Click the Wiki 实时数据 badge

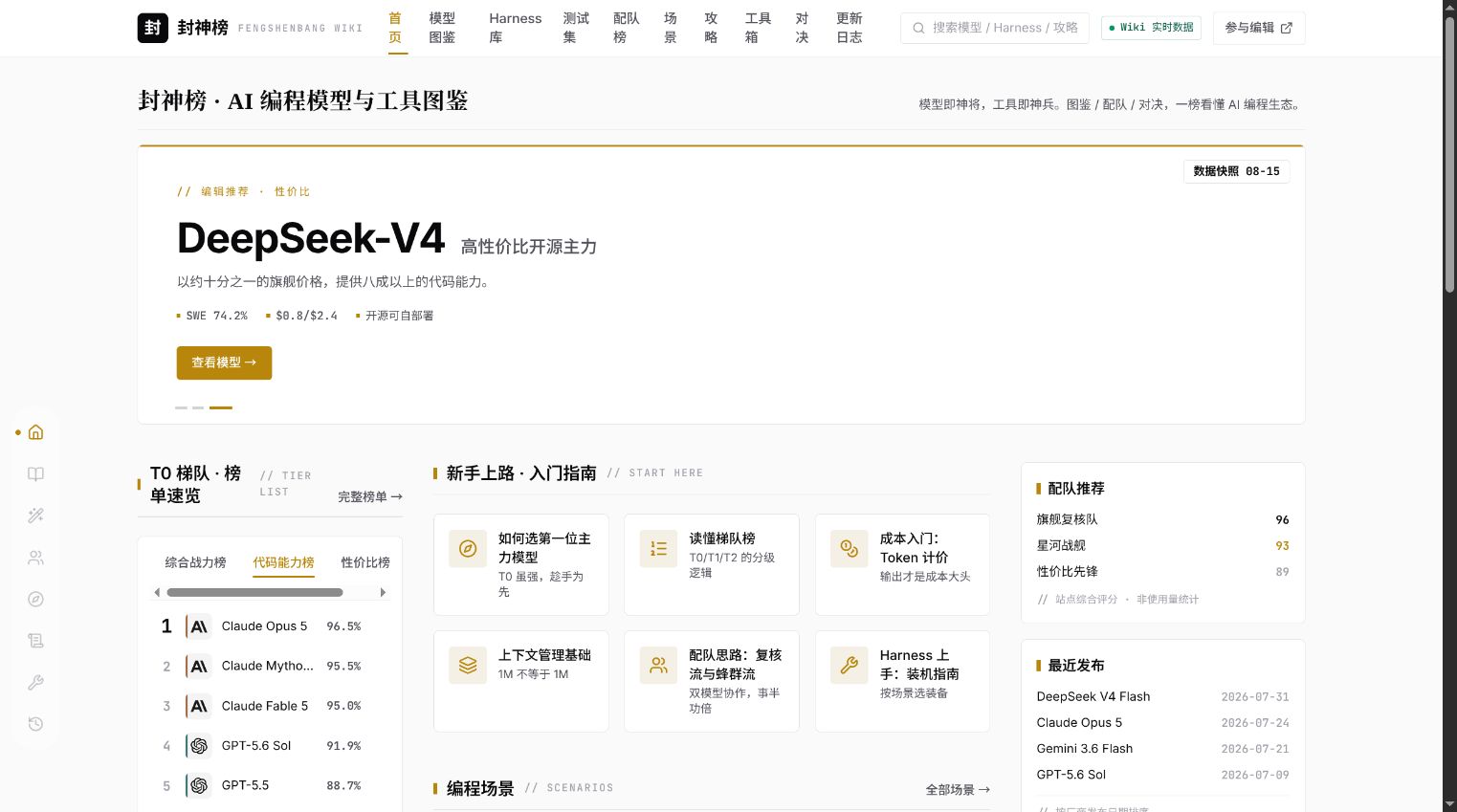(1151, 28)
